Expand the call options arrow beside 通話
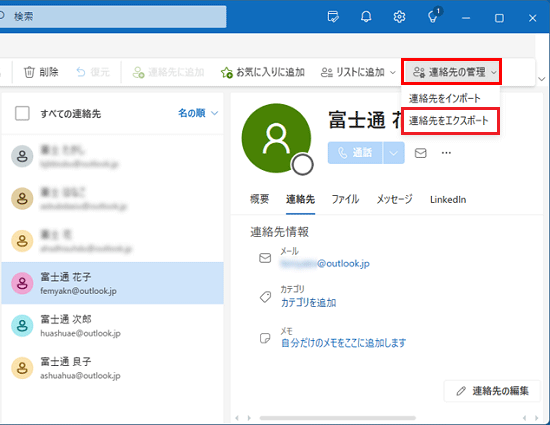The height and width of the screenshot is (425, 550). 394,153
